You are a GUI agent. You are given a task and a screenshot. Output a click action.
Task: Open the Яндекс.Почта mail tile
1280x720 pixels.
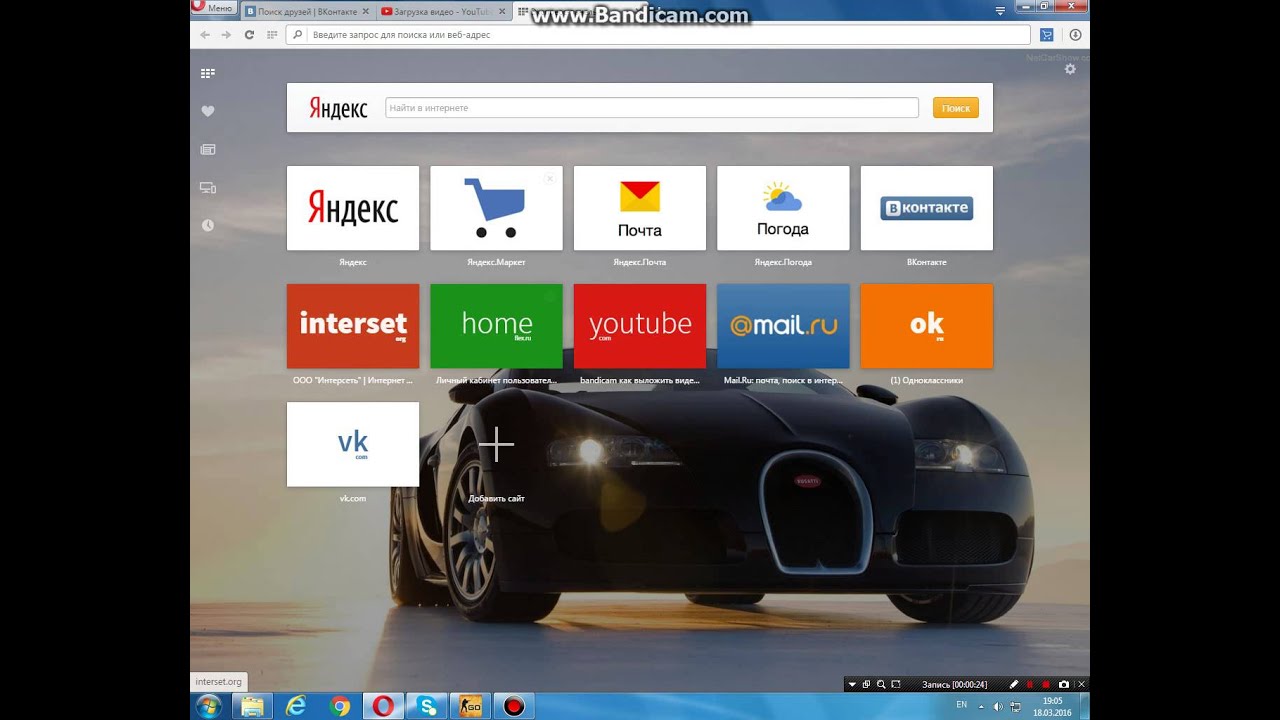point(640,208)
